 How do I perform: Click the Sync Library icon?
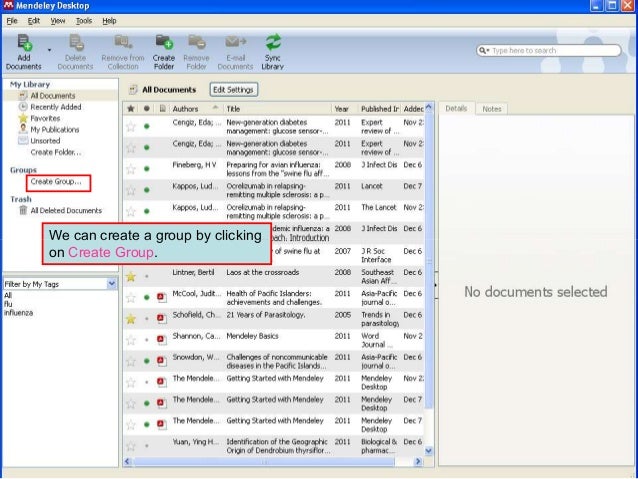(x=272, y=43)
